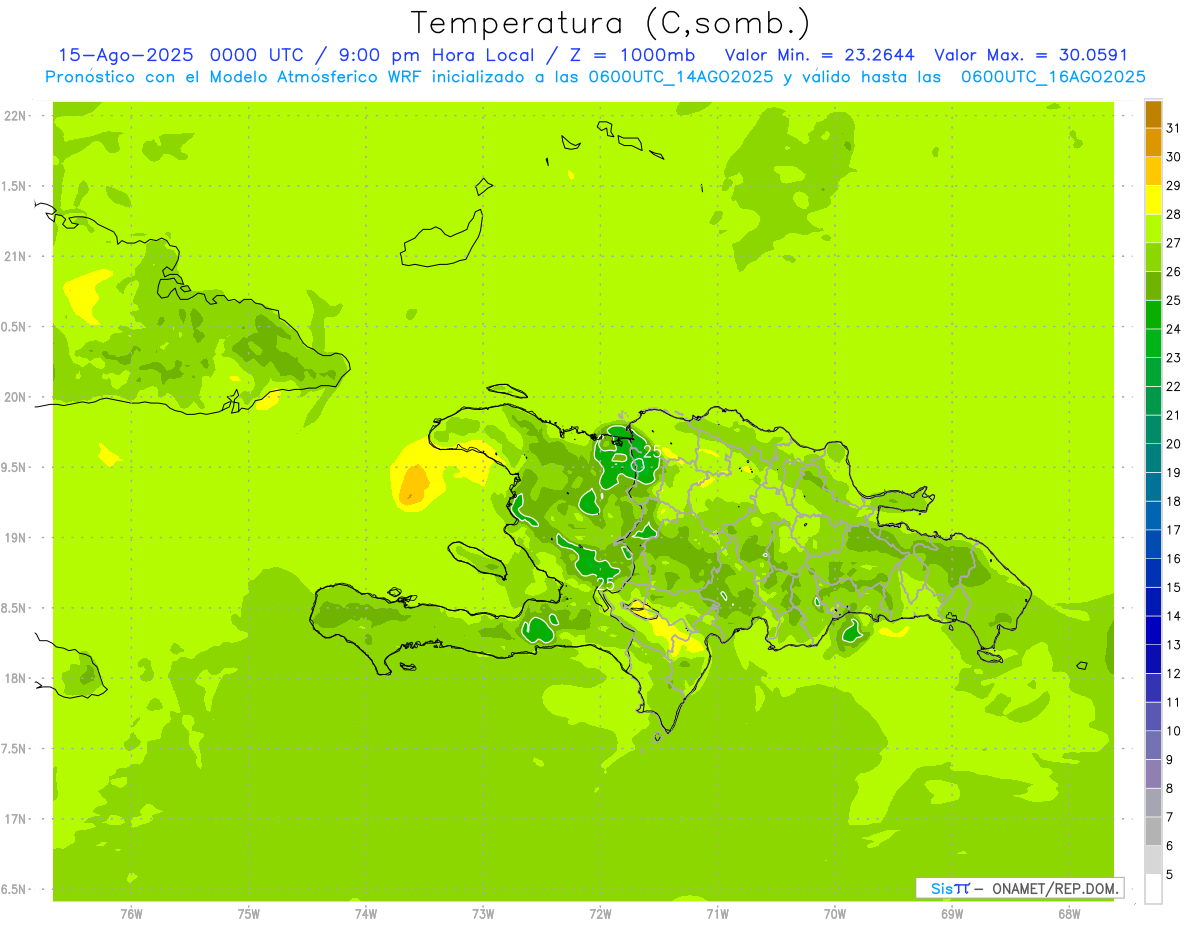
Task: Click the "69W" longitude axis label
Action: tap(952, 914)
